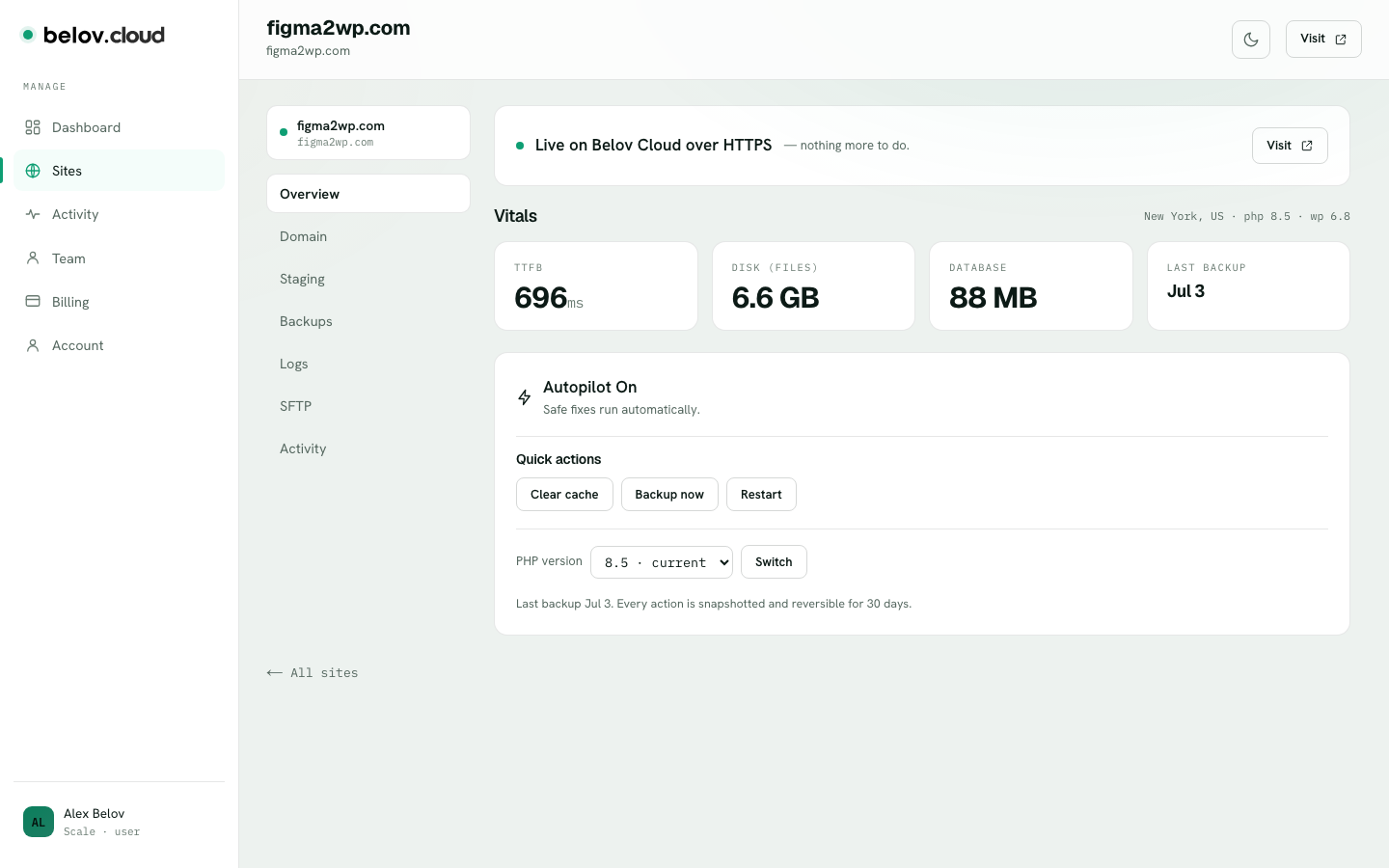Click the belov.cloud logo
The width and height of the screenshot is (1389, 868).
pyautogui.click(x=94, y=36)
